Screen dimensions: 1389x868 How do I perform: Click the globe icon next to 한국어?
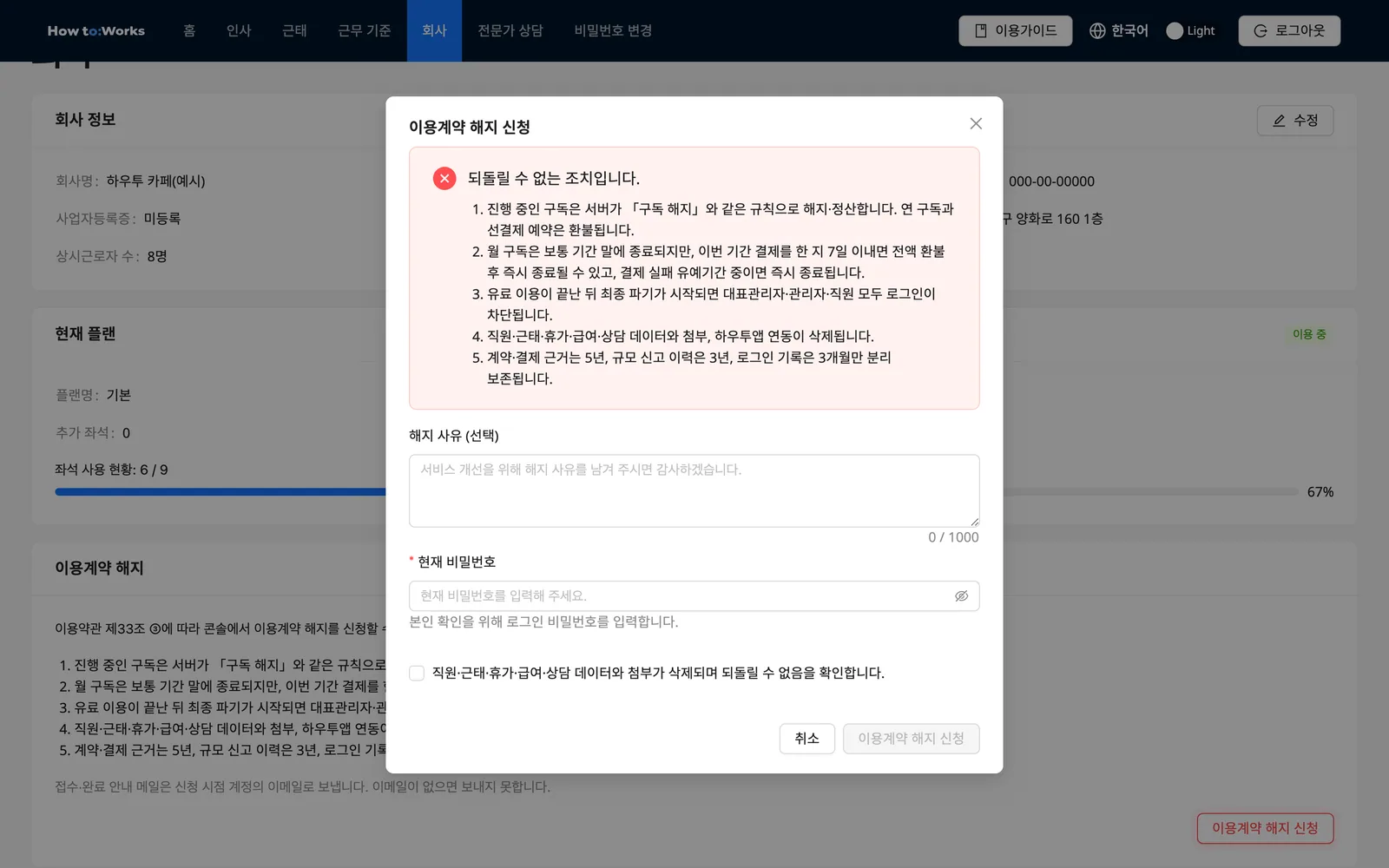coord(1097,30)
